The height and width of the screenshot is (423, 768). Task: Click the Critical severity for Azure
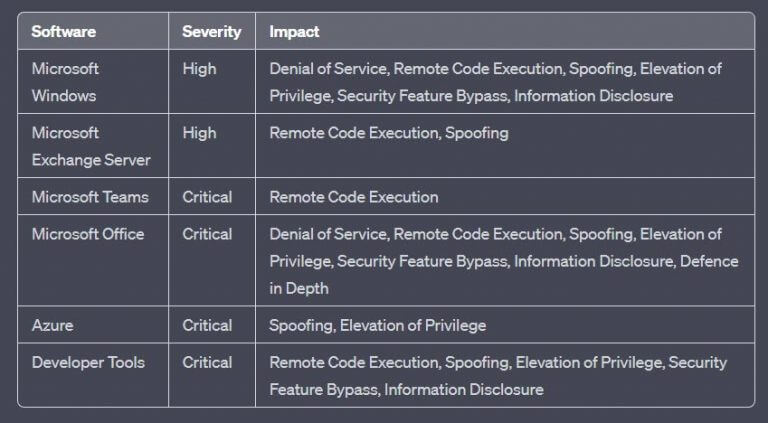(207, 325)
